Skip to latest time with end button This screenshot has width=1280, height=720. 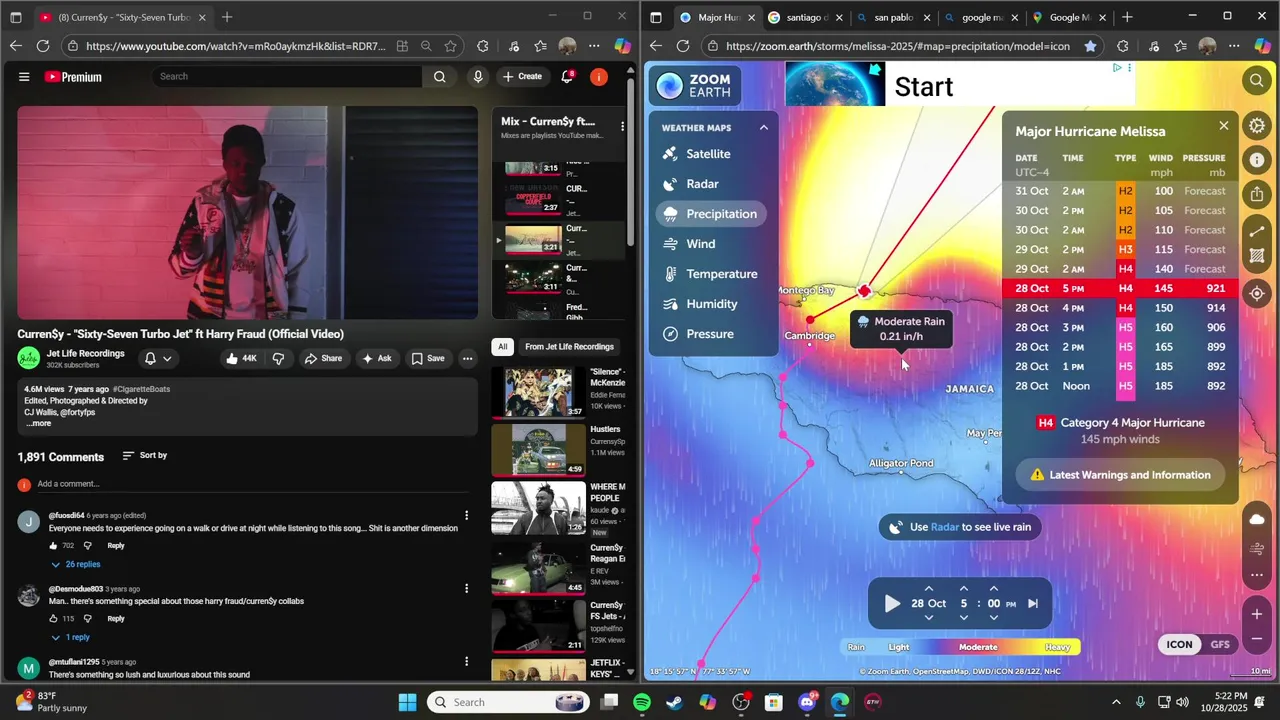(1033, 603)
